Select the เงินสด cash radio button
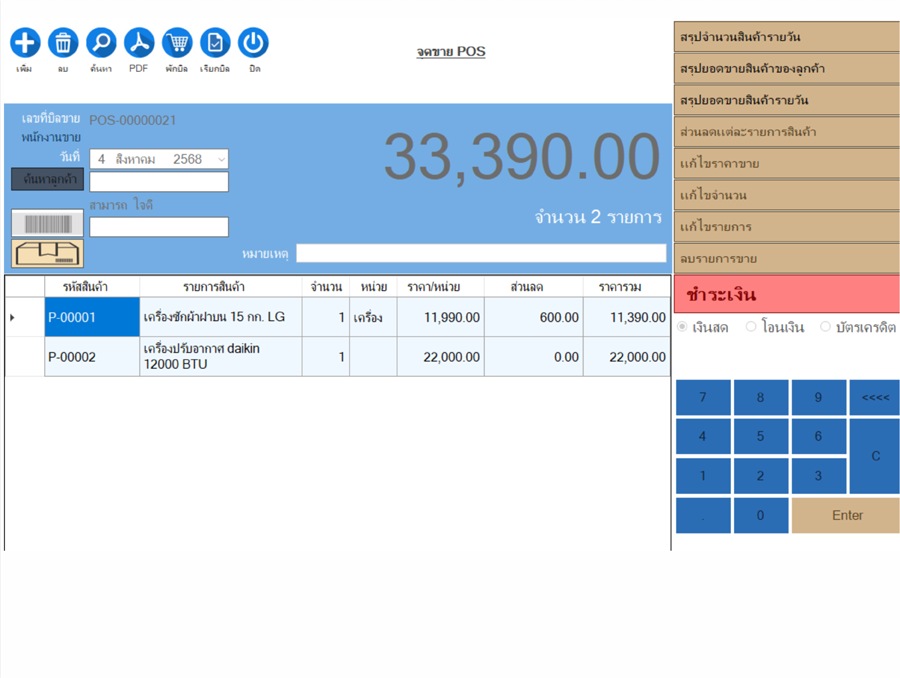The width and height of the screenshot is (900, 678). 683,327
